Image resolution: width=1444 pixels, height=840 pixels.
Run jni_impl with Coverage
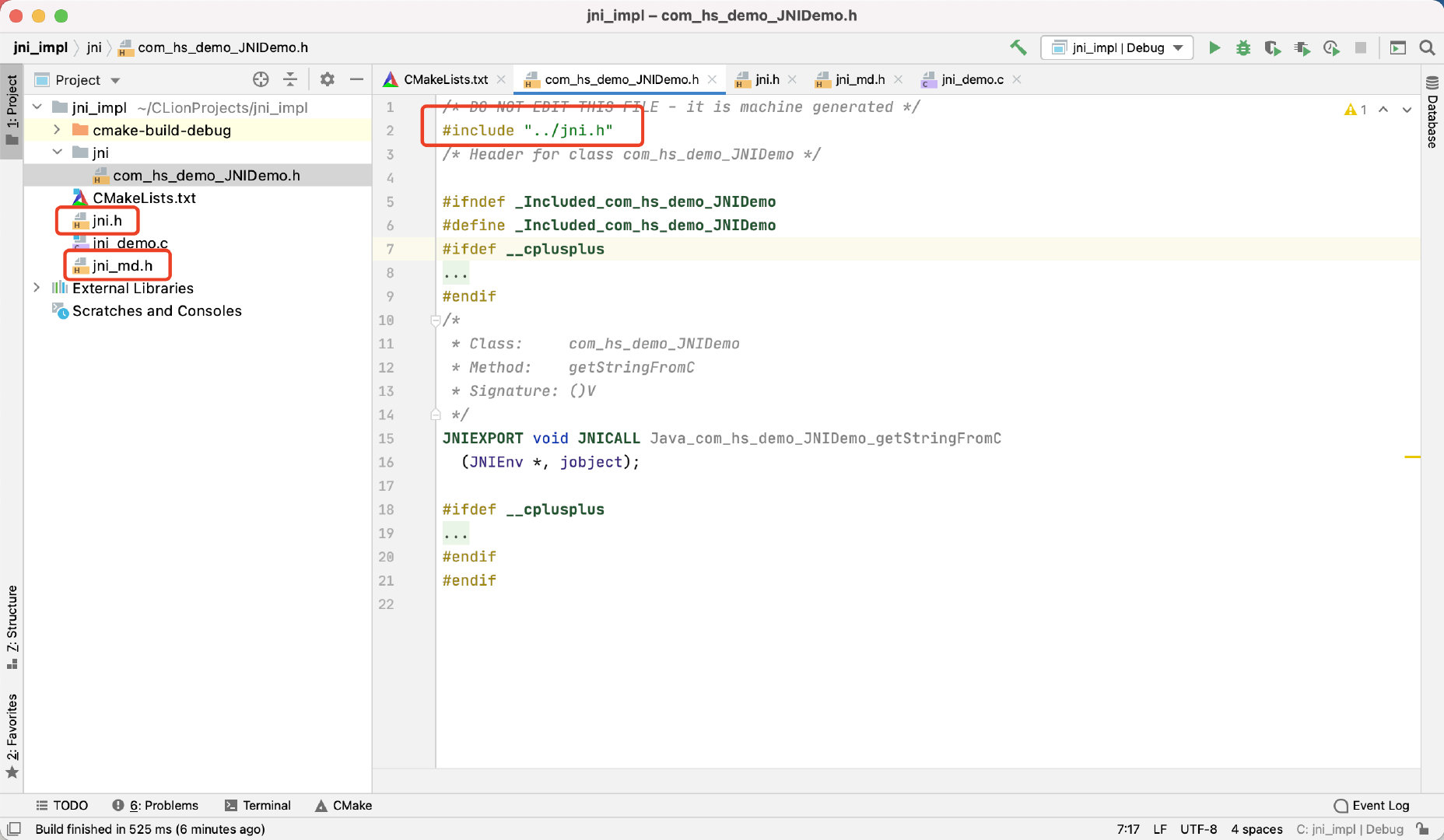1273,47
